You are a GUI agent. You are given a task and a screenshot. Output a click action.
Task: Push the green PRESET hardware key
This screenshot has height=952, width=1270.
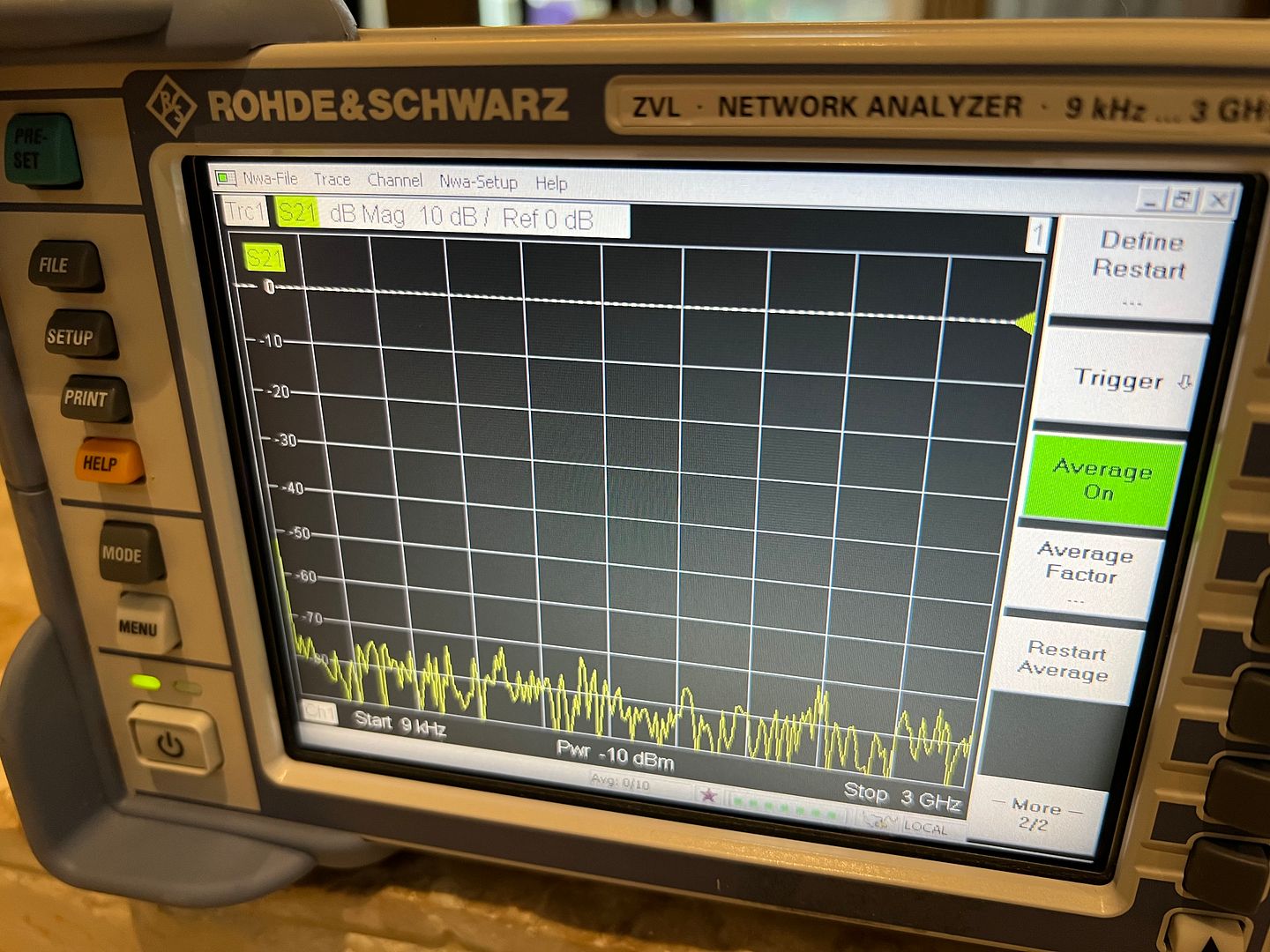tap(43, 148)
